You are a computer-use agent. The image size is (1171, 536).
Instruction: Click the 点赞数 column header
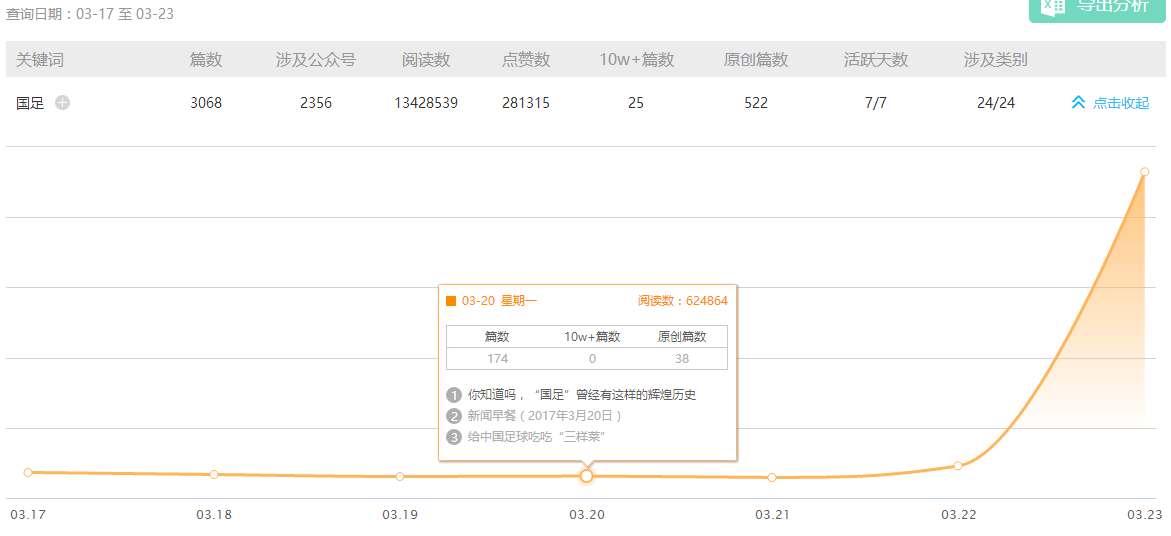526,60
